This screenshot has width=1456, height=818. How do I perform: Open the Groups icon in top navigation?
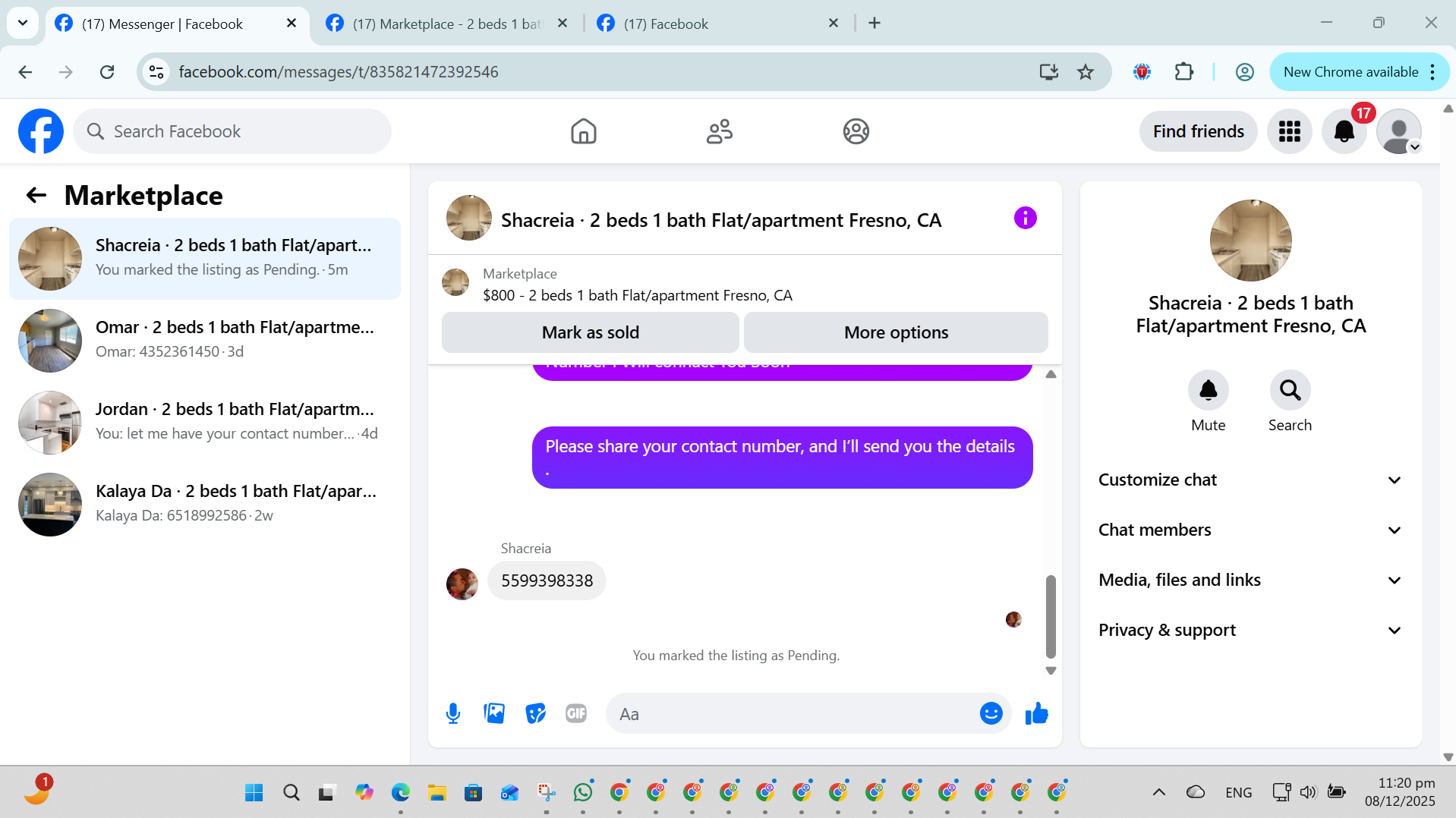tap(856, 131)
